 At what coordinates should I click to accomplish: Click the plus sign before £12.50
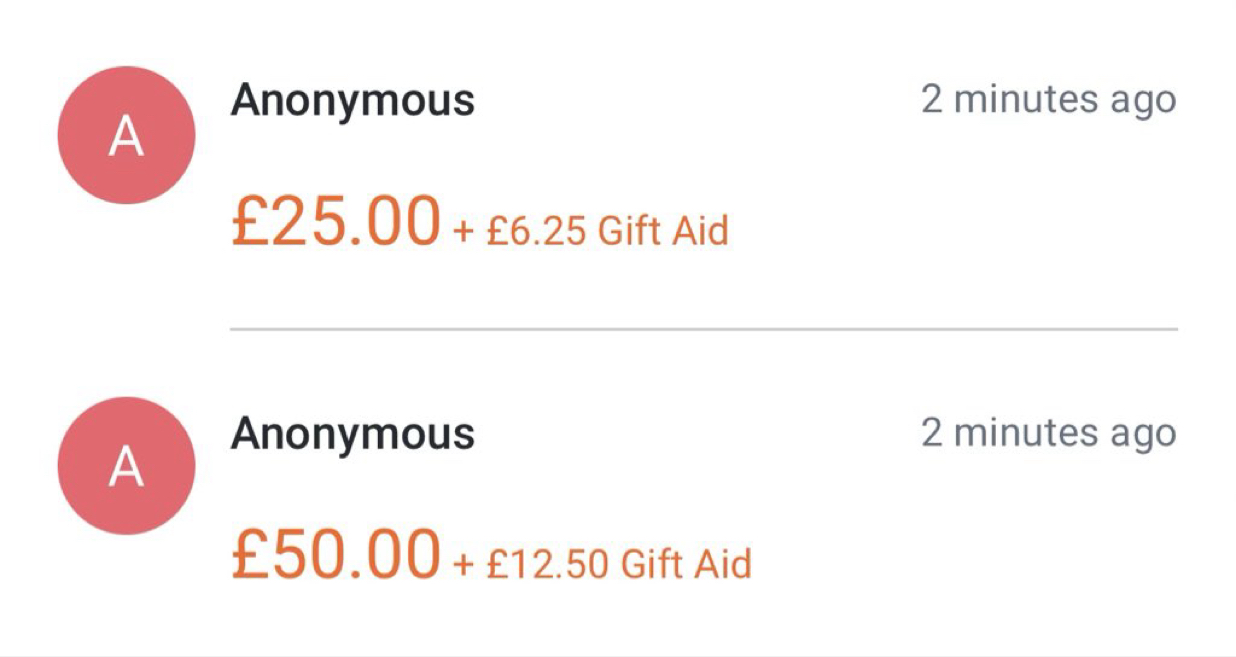coord(462,564)
